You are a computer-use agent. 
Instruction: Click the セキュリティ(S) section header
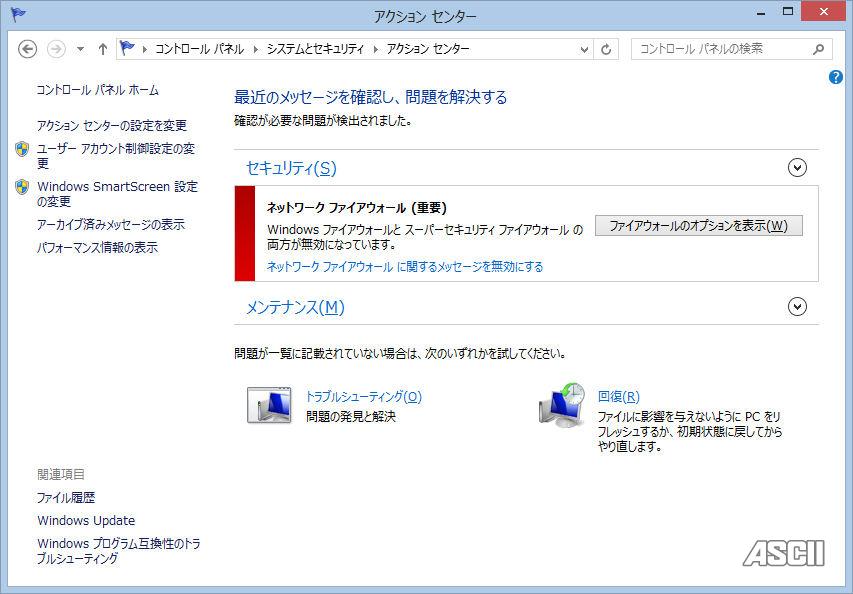291,168
